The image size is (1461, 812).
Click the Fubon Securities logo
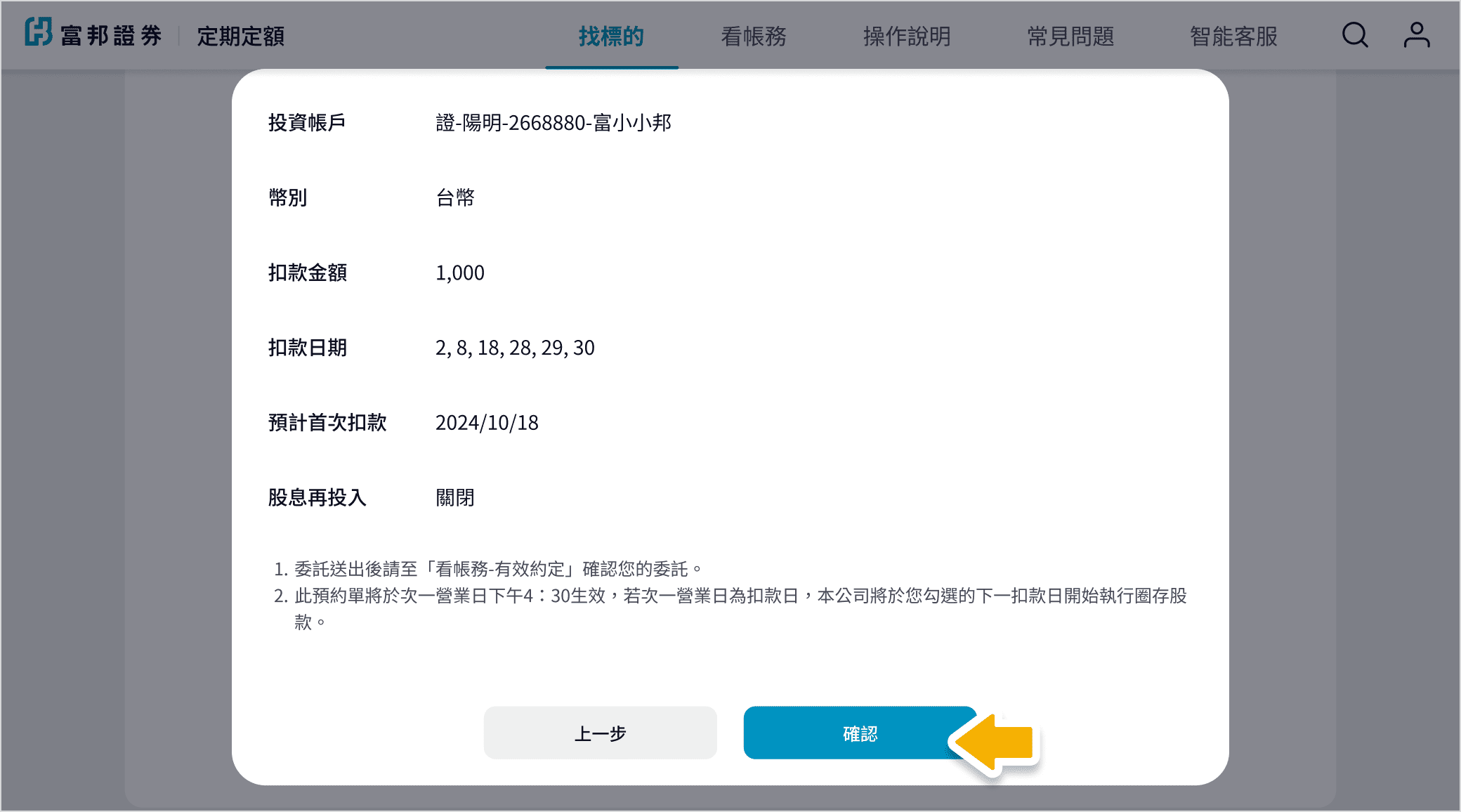39,32
